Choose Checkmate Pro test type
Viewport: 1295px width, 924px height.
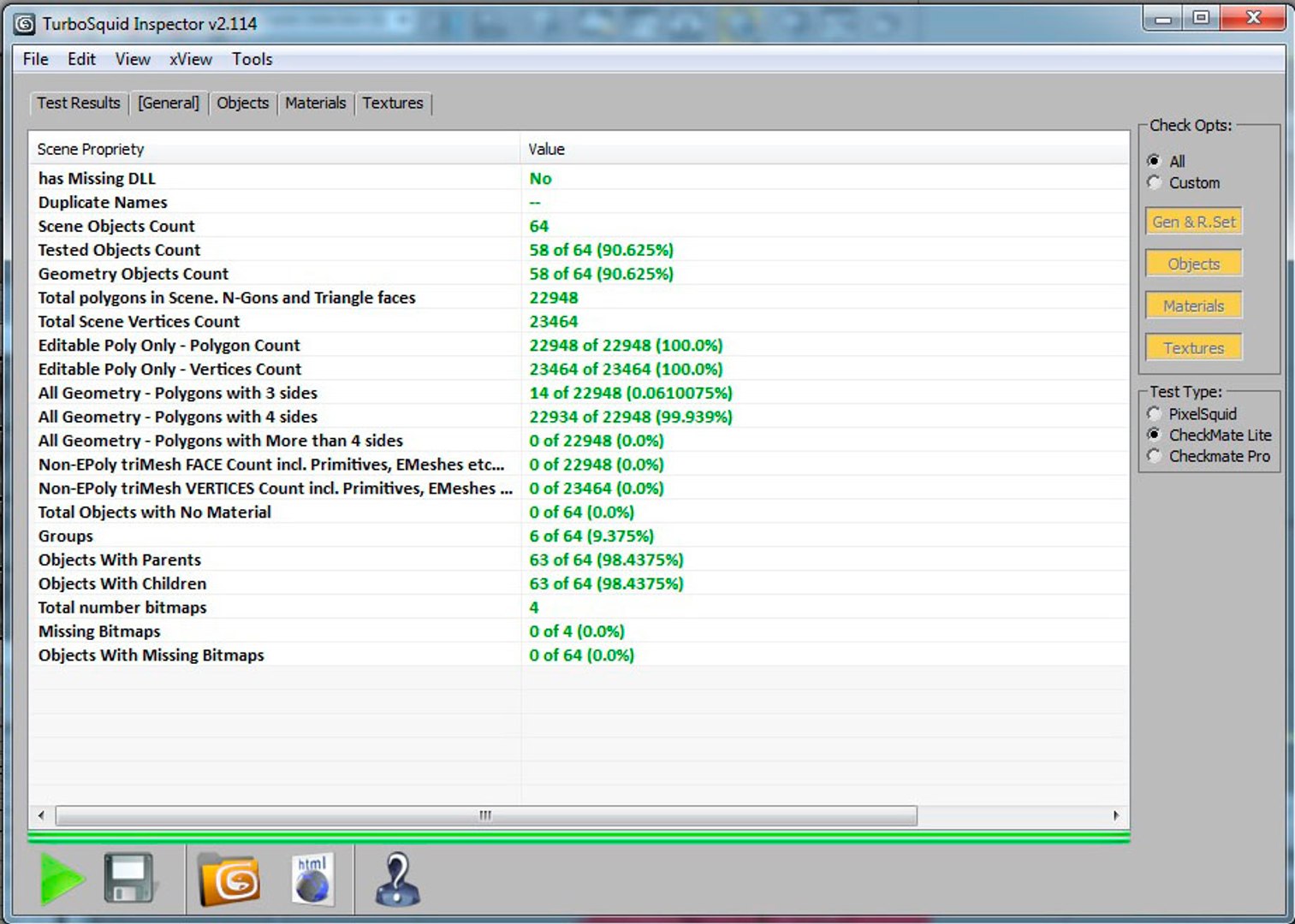click(1155, 456)
